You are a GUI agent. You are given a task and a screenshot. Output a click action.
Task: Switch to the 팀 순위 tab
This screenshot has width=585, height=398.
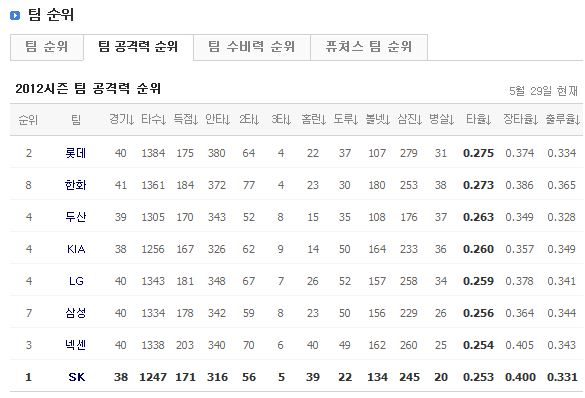[x=47, y=47]
